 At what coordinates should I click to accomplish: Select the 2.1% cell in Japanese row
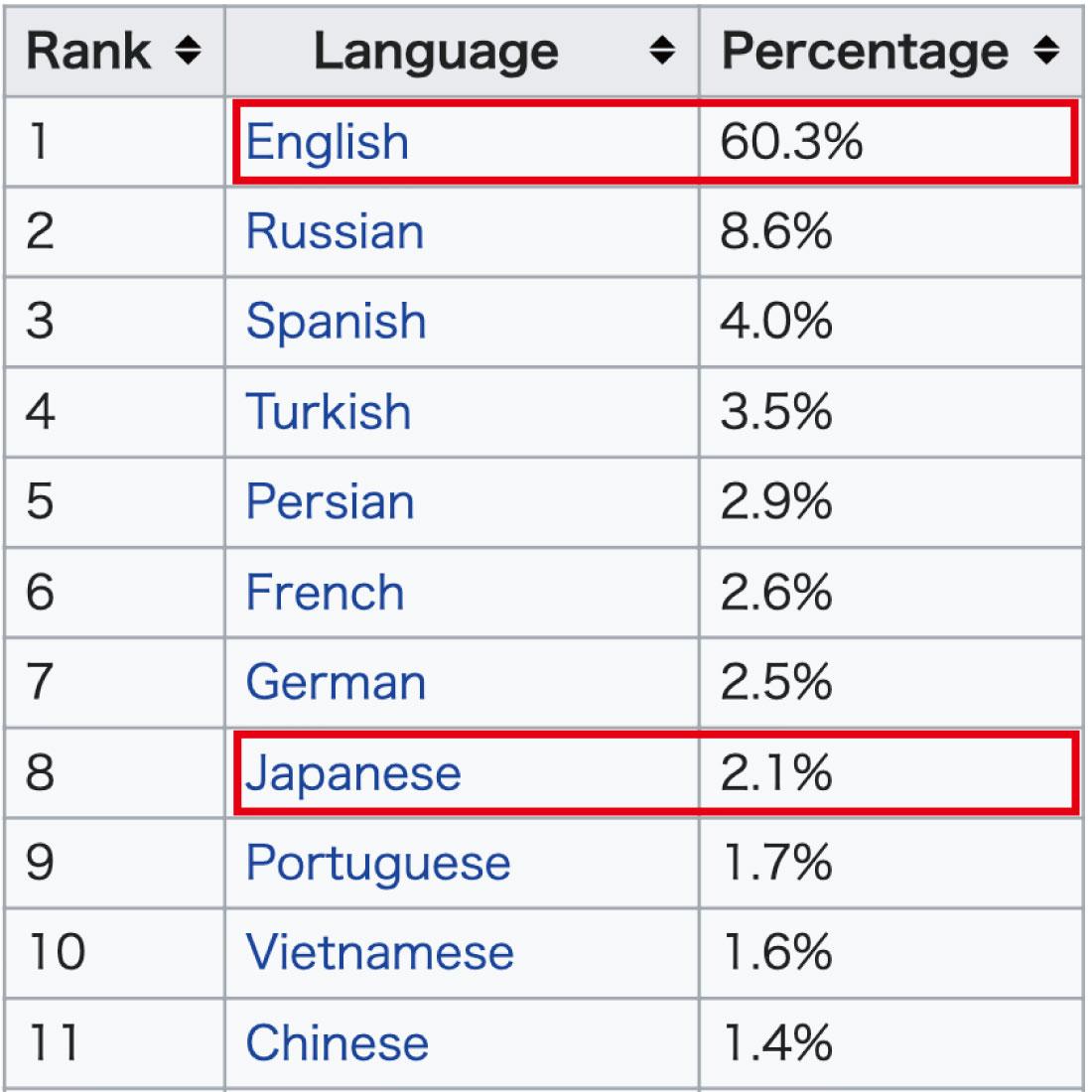pos(775,772)
